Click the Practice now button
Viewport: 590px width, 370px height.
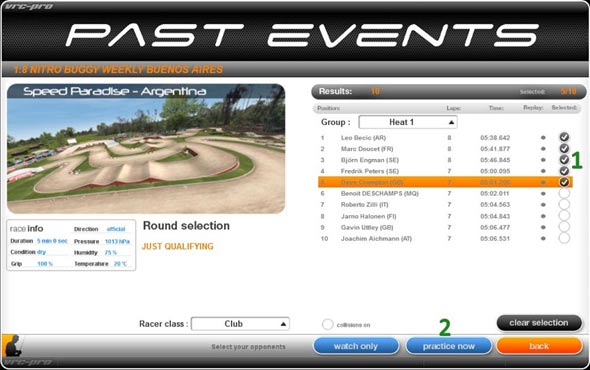pyautogui.click(x=449, y=346)
